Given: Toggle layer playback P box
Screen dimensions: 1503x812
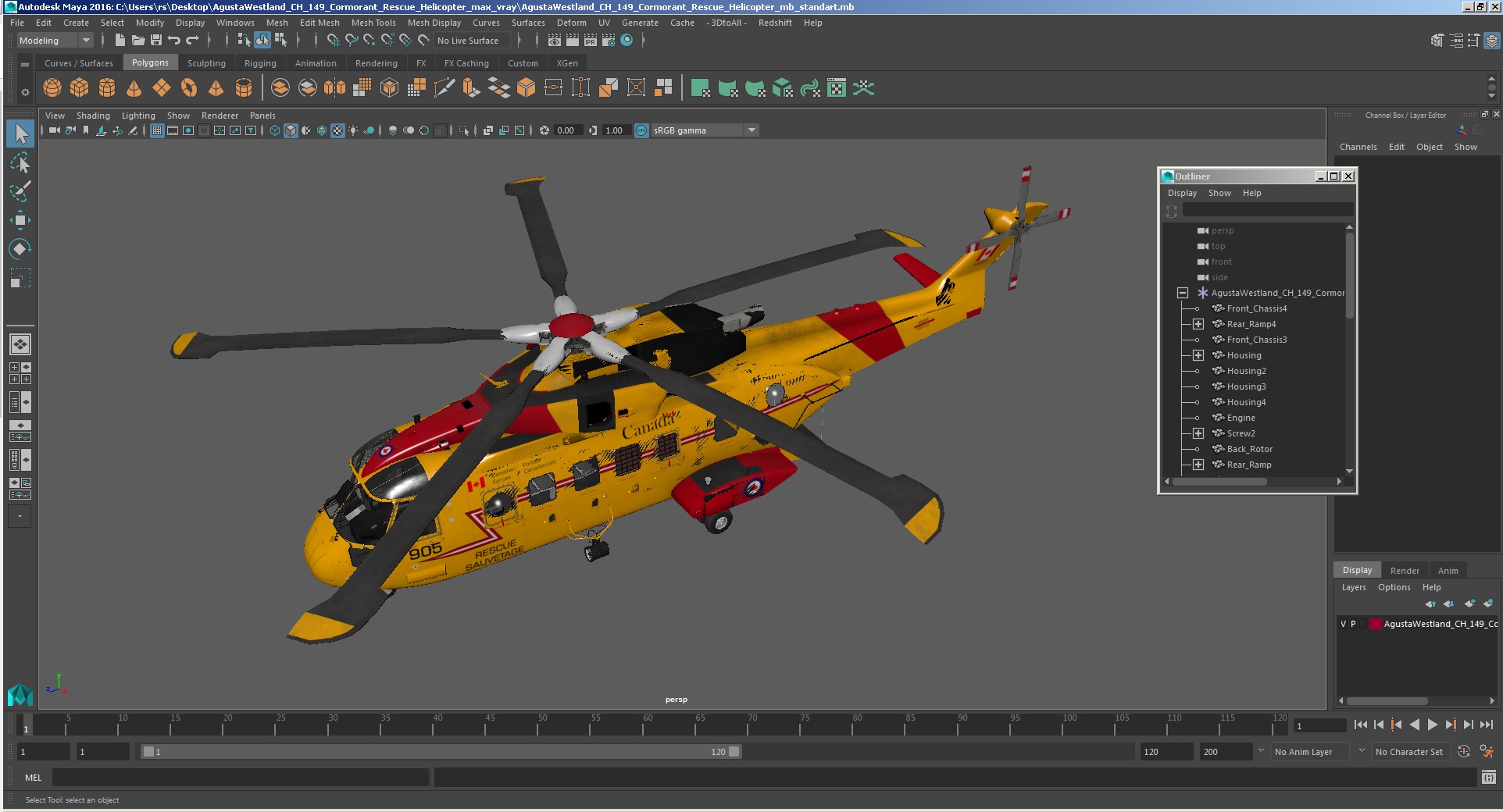Looking at the screenshot, I should pos(1353,624).
